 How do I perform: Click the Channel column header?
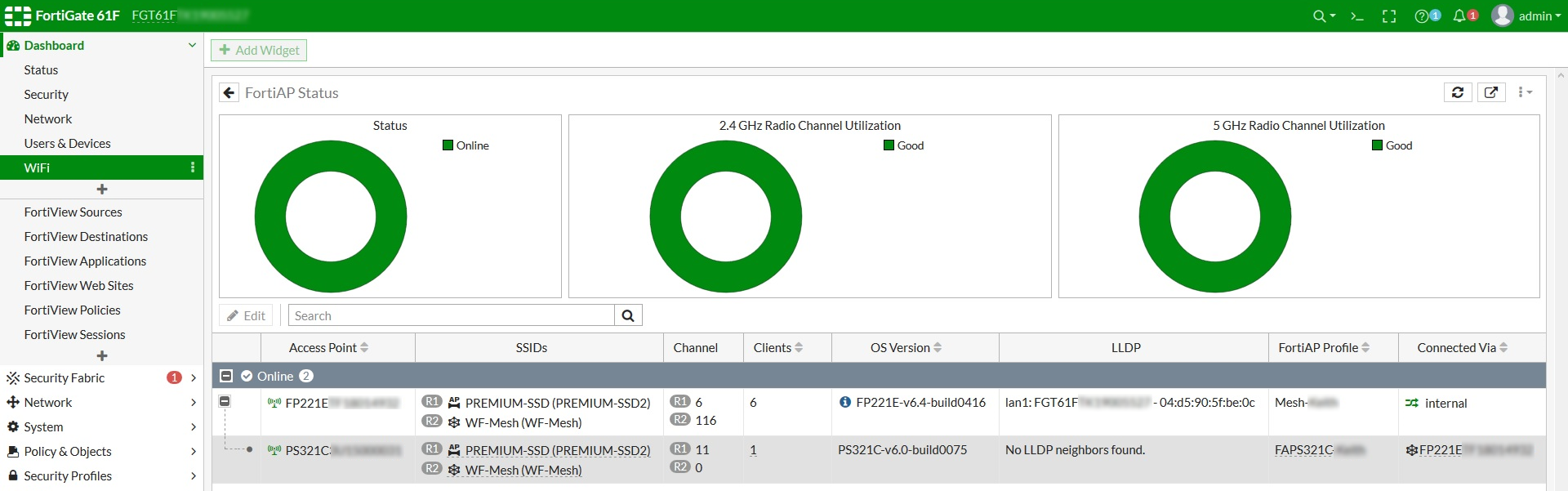[696, 348]
